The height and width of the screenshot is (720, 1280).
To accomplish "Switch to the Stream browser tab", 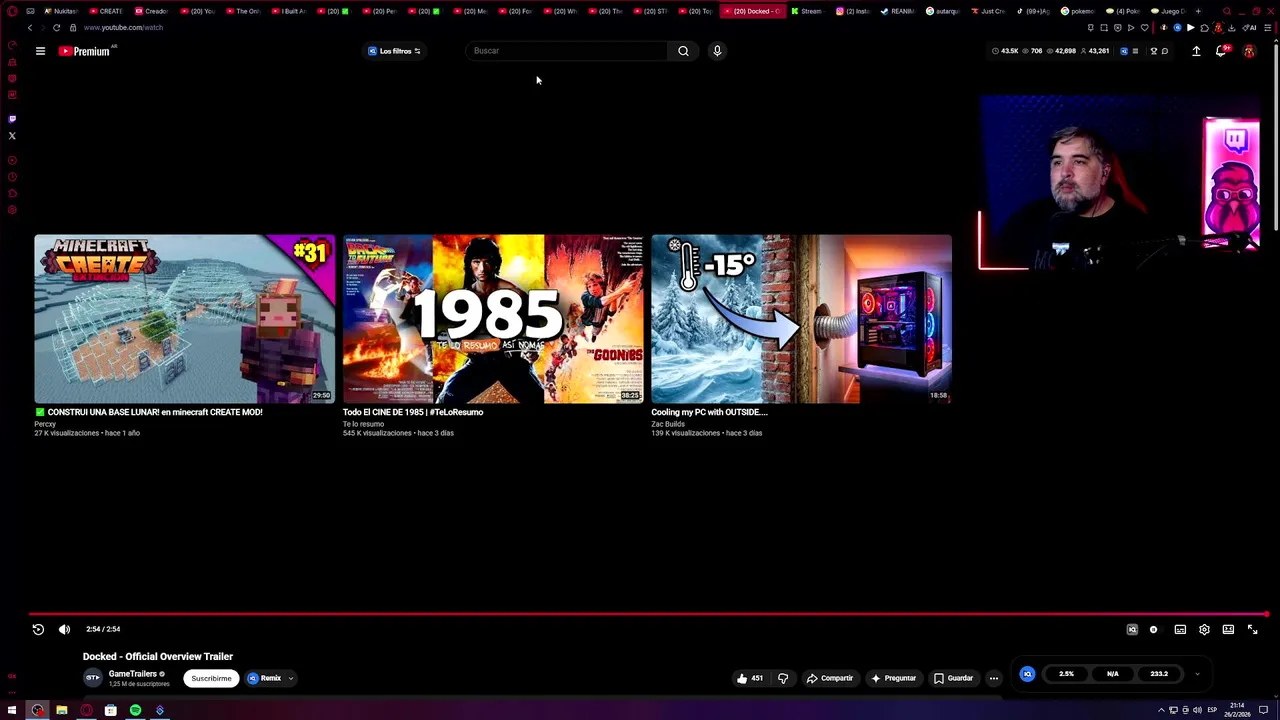I will coord(806,11).
